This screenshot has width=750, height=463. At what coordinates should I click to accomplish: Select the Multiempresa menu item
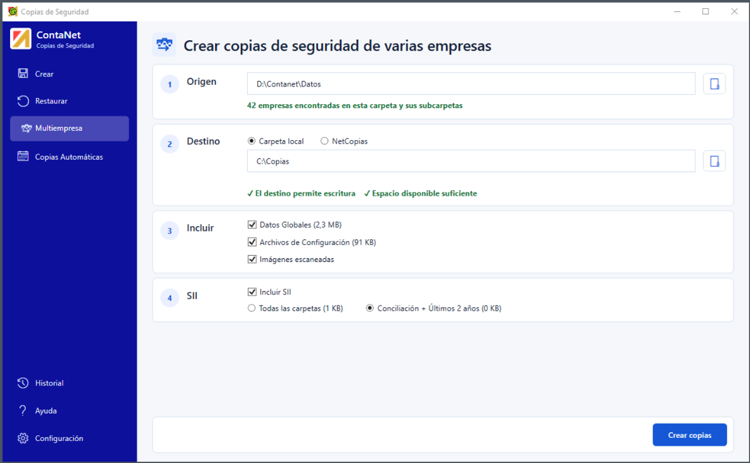point(69,128)
